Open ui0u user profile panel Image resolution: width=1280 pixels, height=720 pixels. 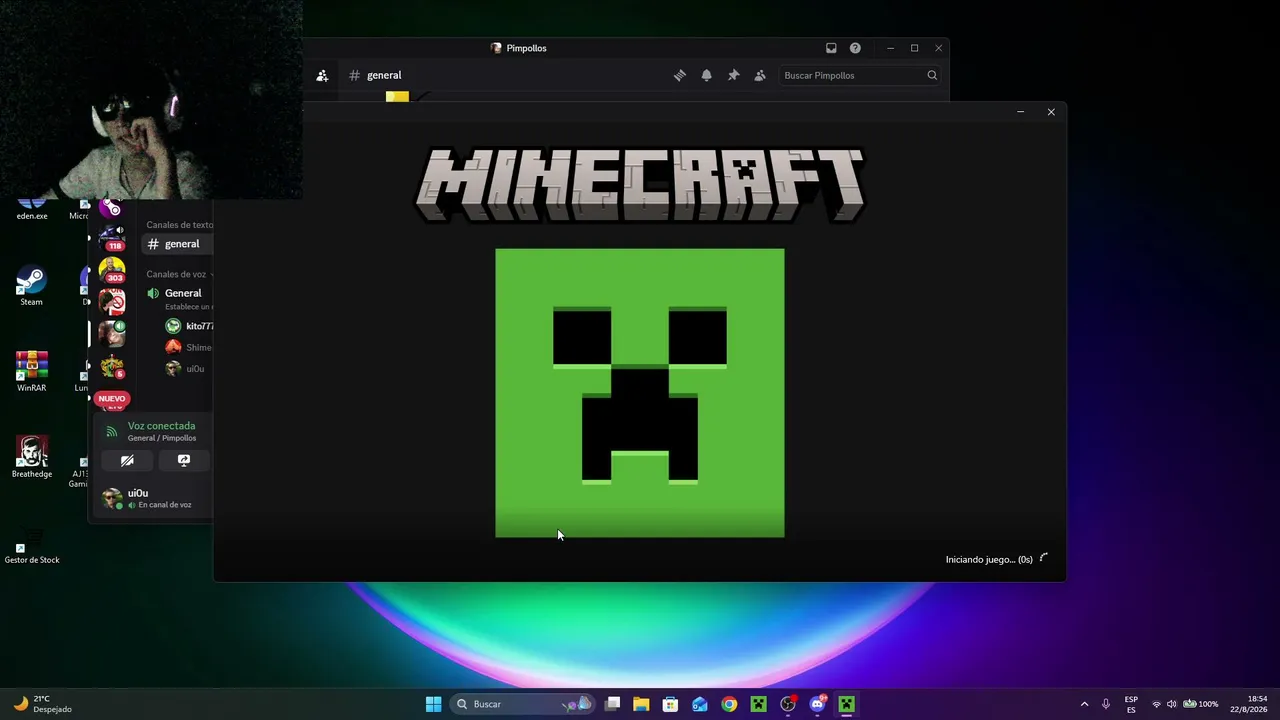[x=150, y=498]
